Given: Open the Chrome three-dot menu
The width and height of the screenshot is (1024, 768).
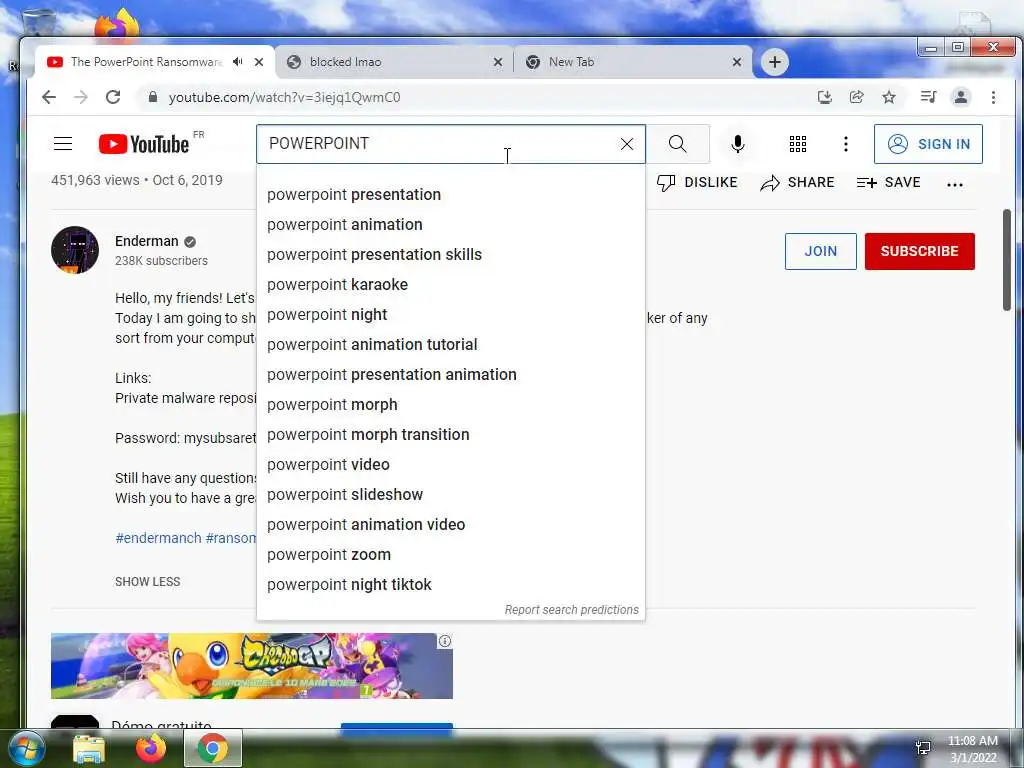Looking at the screenshot, I should pos(993,97).
